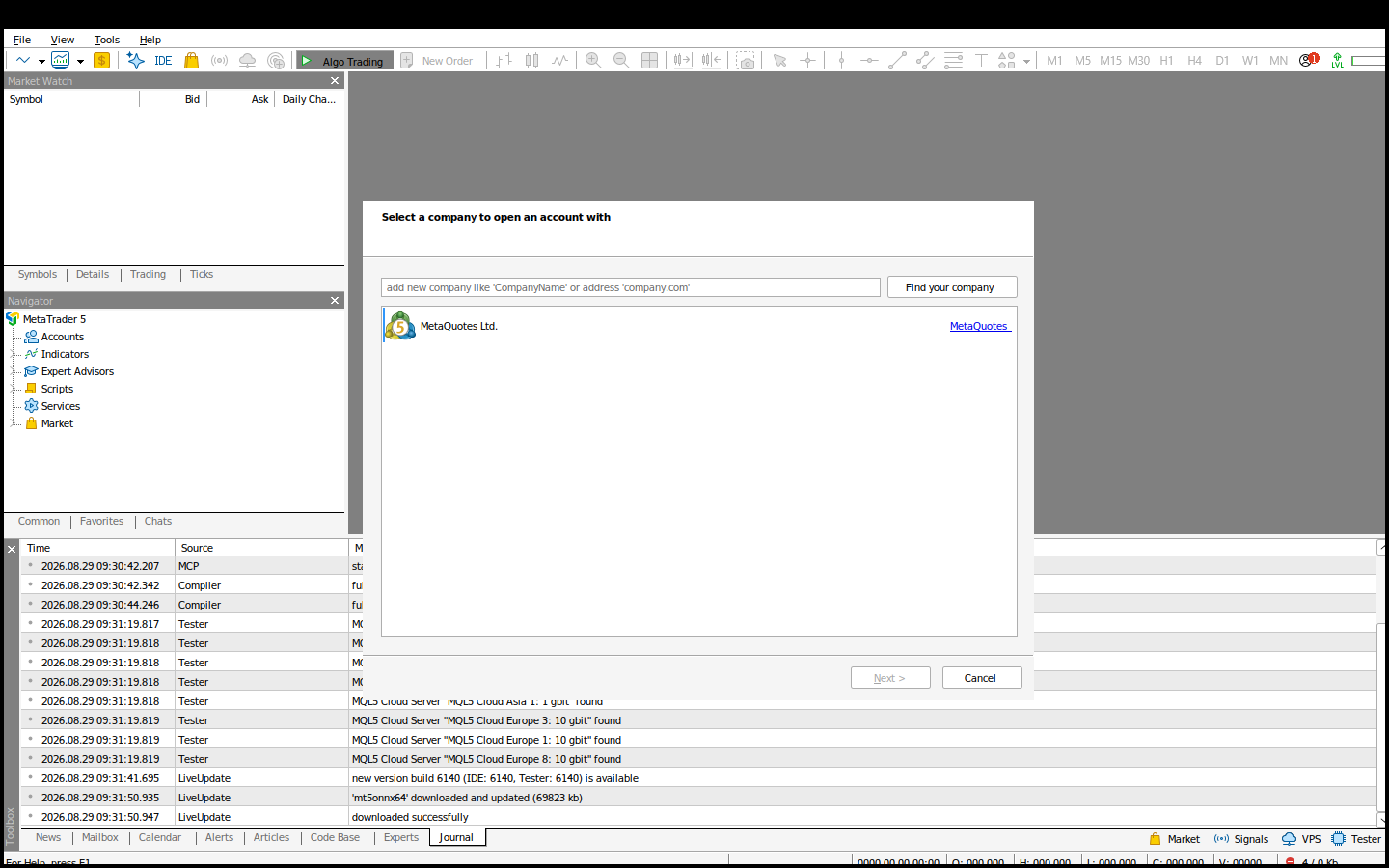Click the company name search field
The image size is (1389, 868).
(631, 287)
